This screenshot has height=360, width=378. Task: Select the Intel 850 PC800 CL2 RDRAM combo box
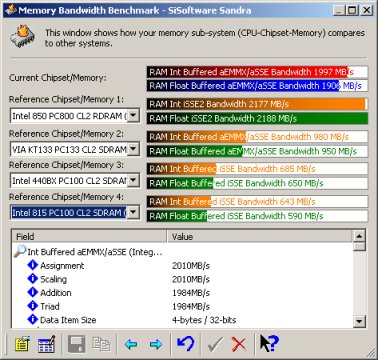(x=75, y=115)
